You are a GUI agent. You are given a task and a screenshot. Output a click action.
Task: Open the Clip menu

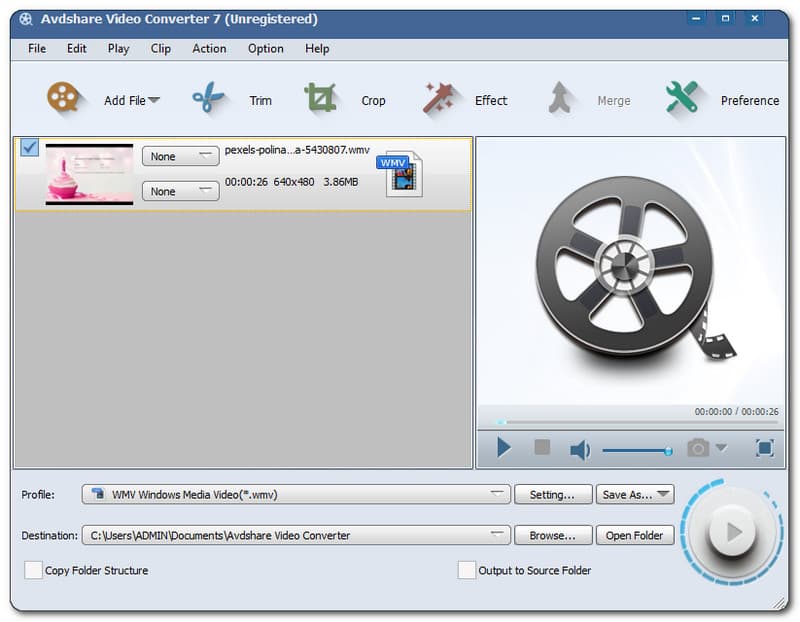pyautogui.click(x=160, y=48)
